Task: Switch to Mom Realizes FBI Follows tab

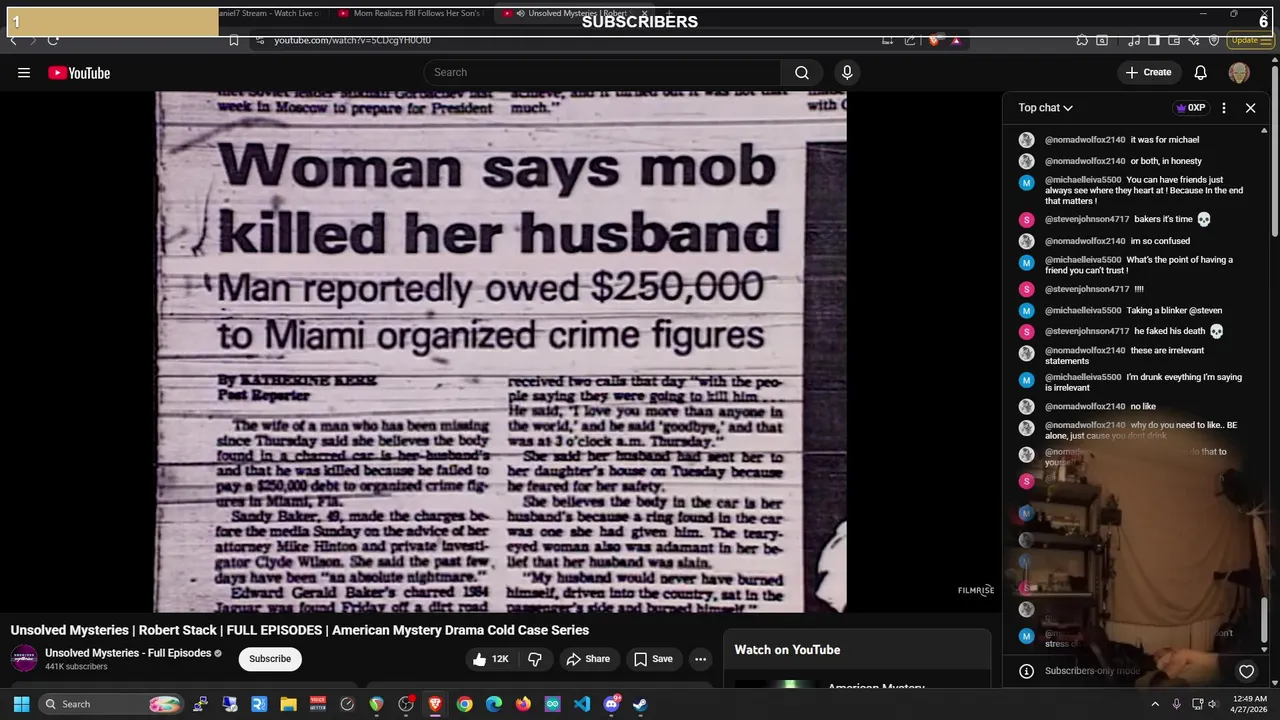Action: (x=410, y=13)
